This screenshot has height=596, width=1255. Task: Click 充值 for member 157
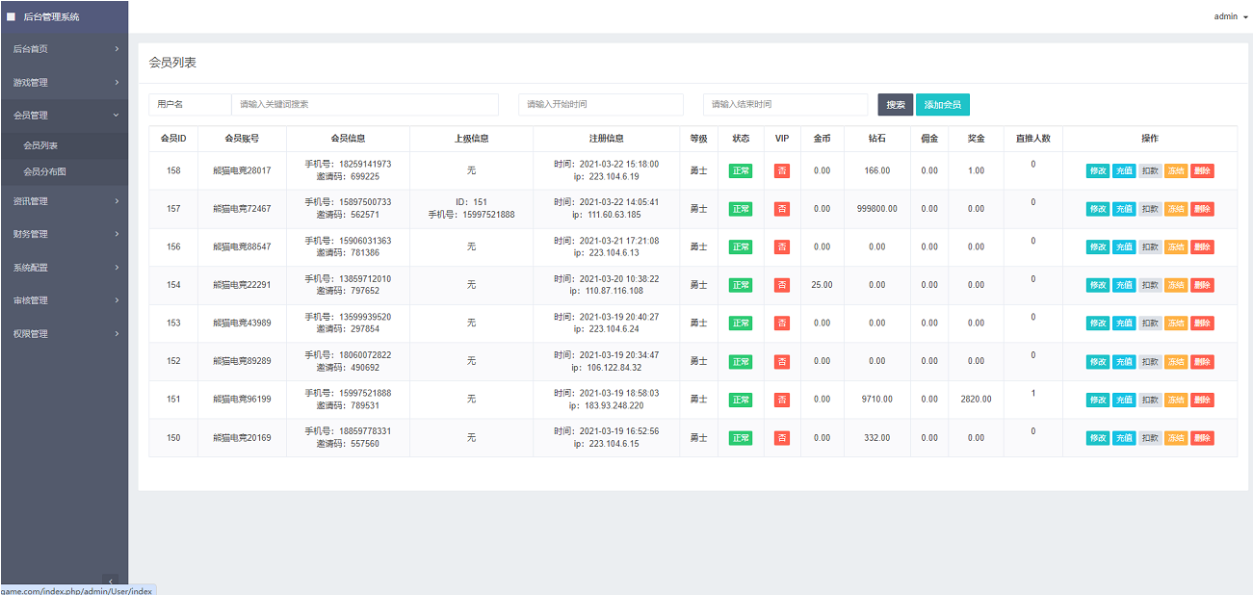tap(1123, 209)
